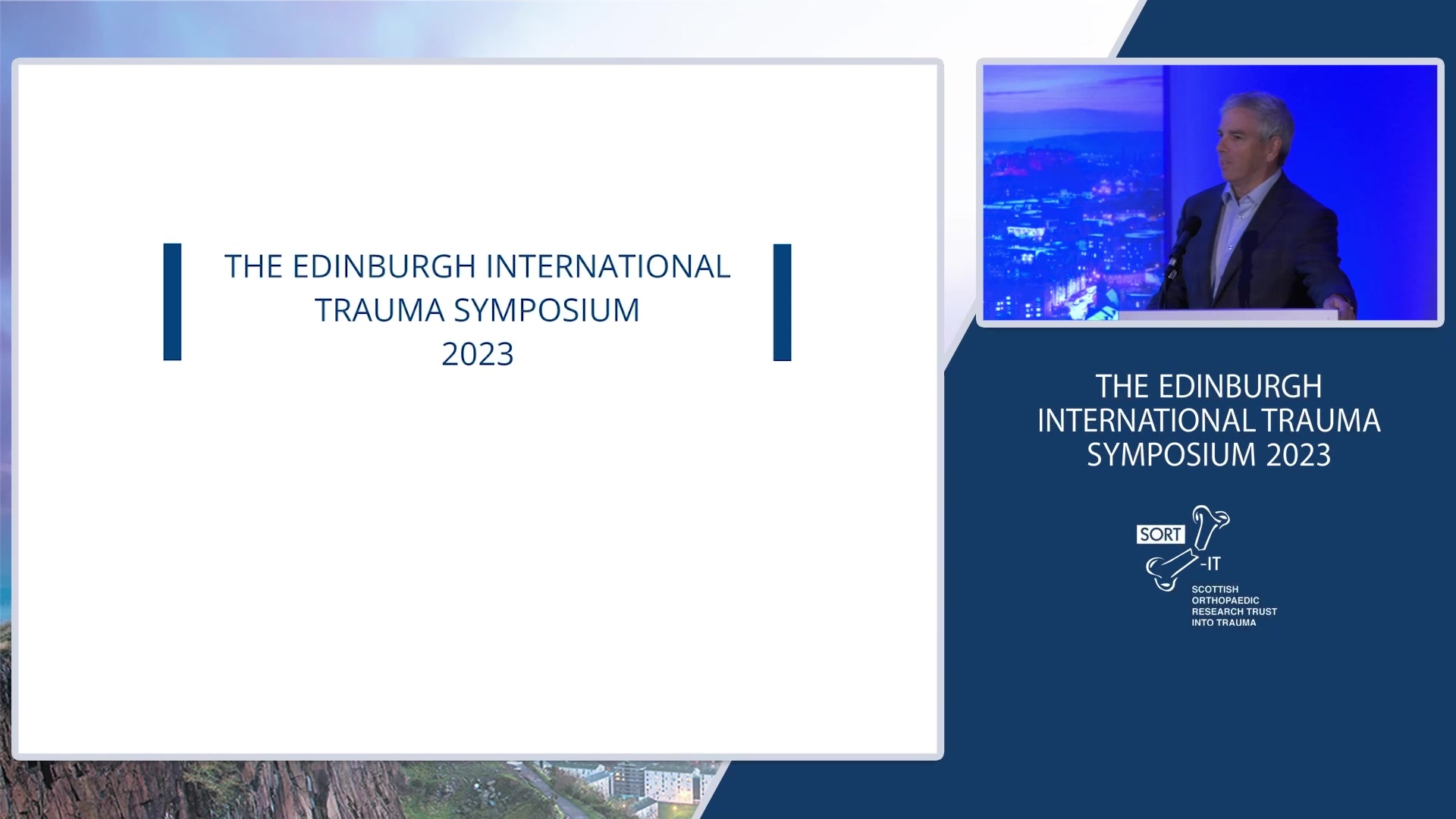Click "SYMPOSIUM 2023" text in right panel
The image size is (1456, 819).
tap(1208, 455)
